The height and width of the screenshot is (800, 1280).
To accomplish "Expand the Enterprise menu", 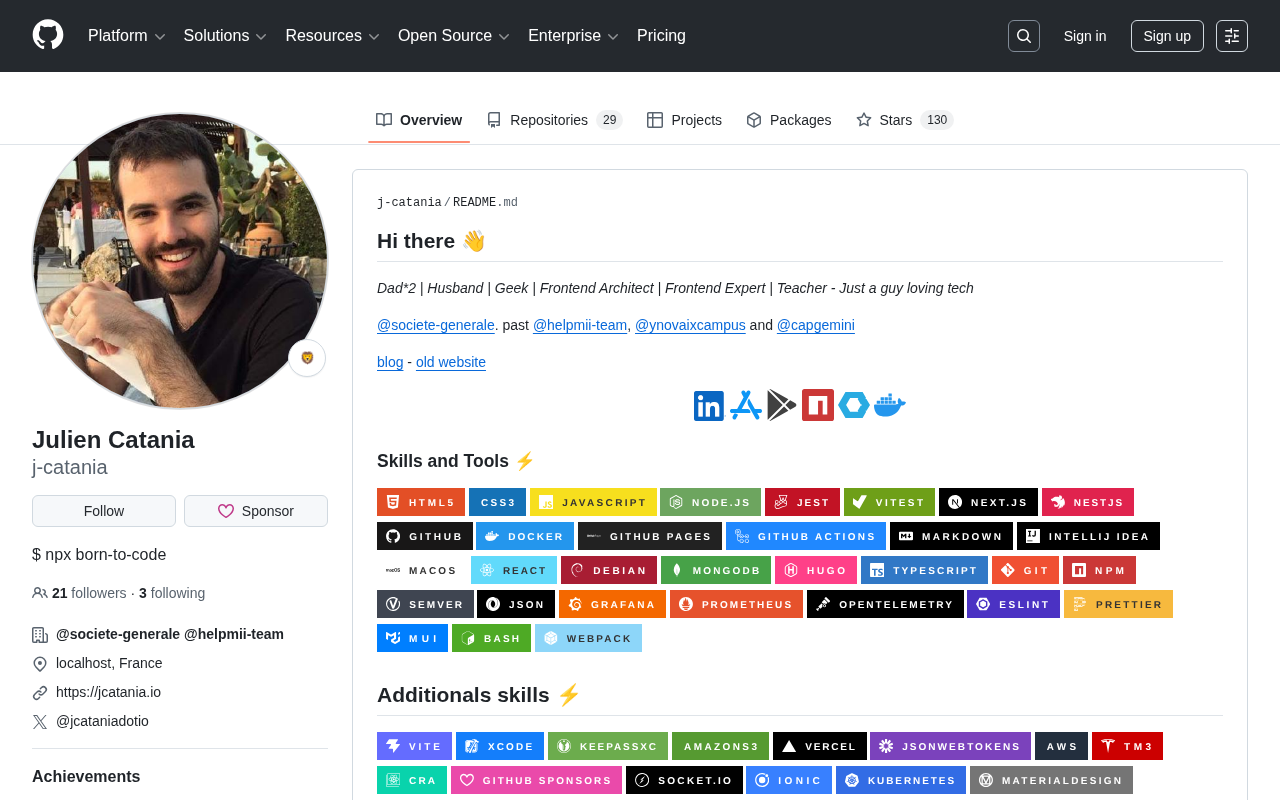I will [574, 36].
